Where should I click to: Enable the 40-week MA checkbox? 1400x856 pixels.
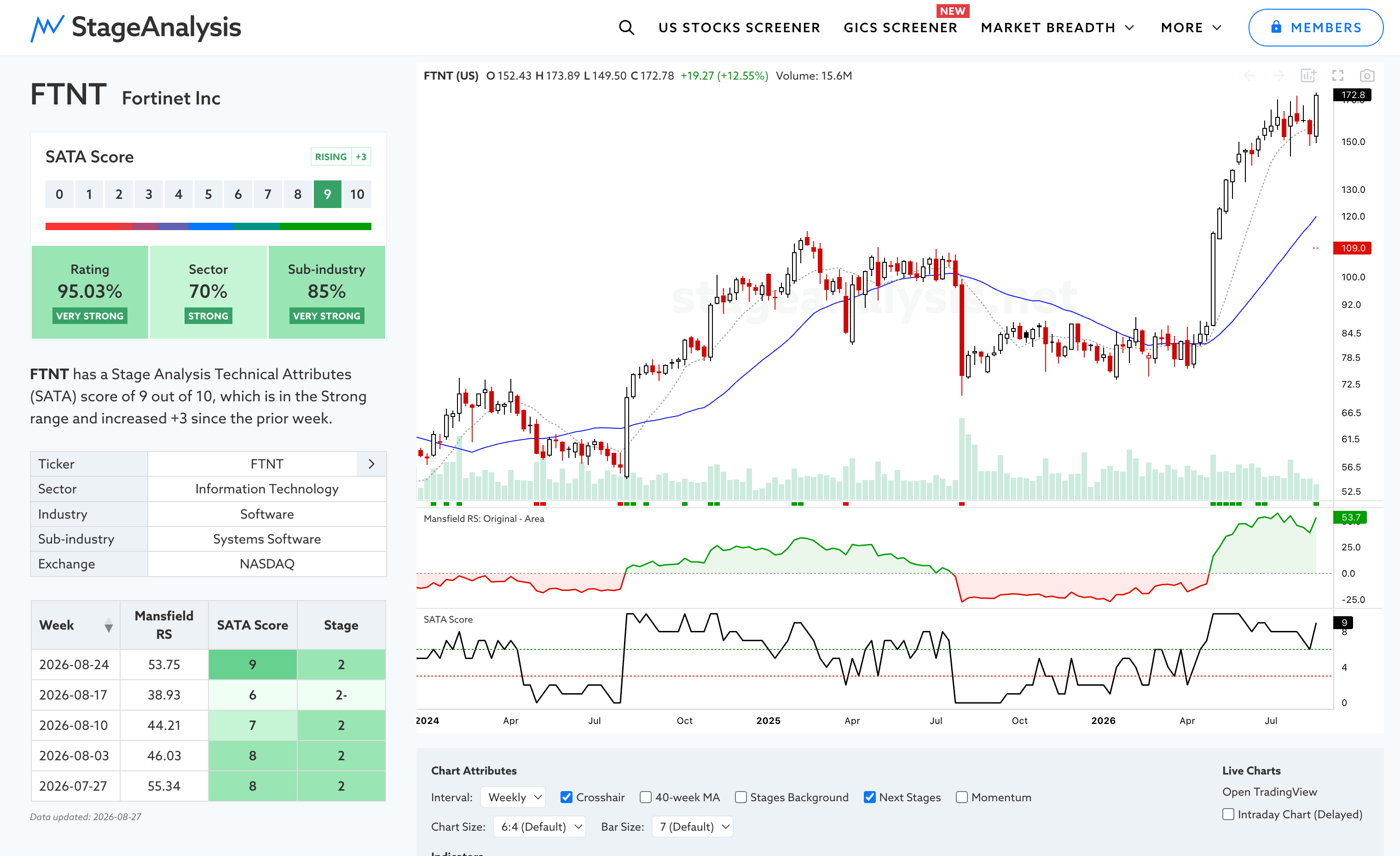[x=645, y=797]
